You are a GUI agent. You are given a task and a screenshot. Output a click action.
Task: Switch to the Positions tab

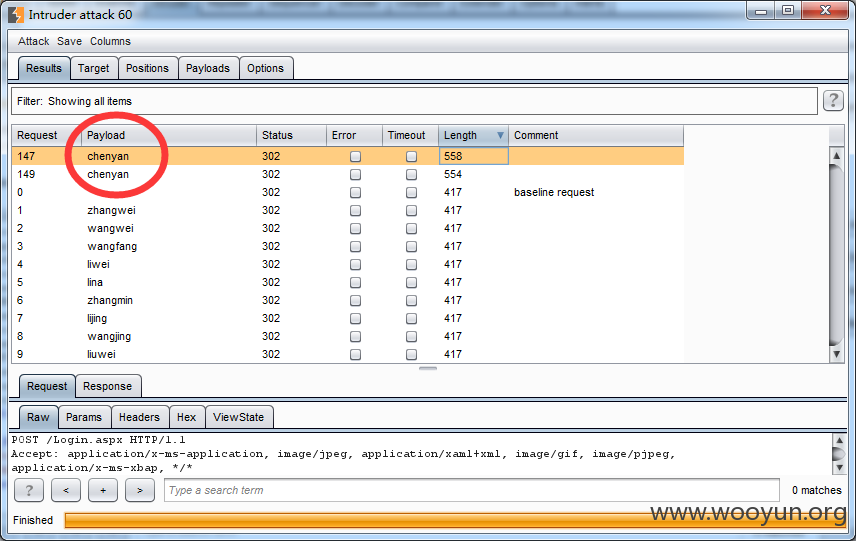pyautogui.click(x=147, y=68)
